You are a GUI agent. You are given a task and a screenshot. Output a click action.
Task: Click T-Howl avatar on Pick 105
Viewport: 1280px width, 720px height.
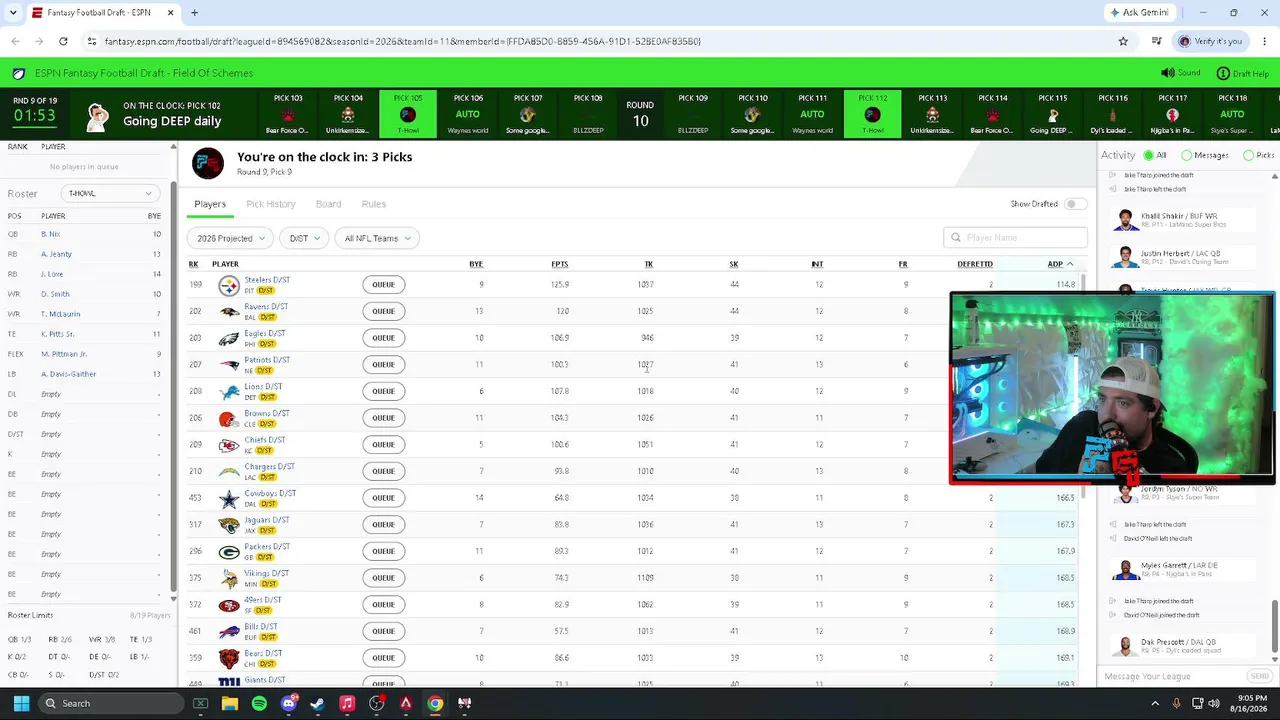pos(408,115)
